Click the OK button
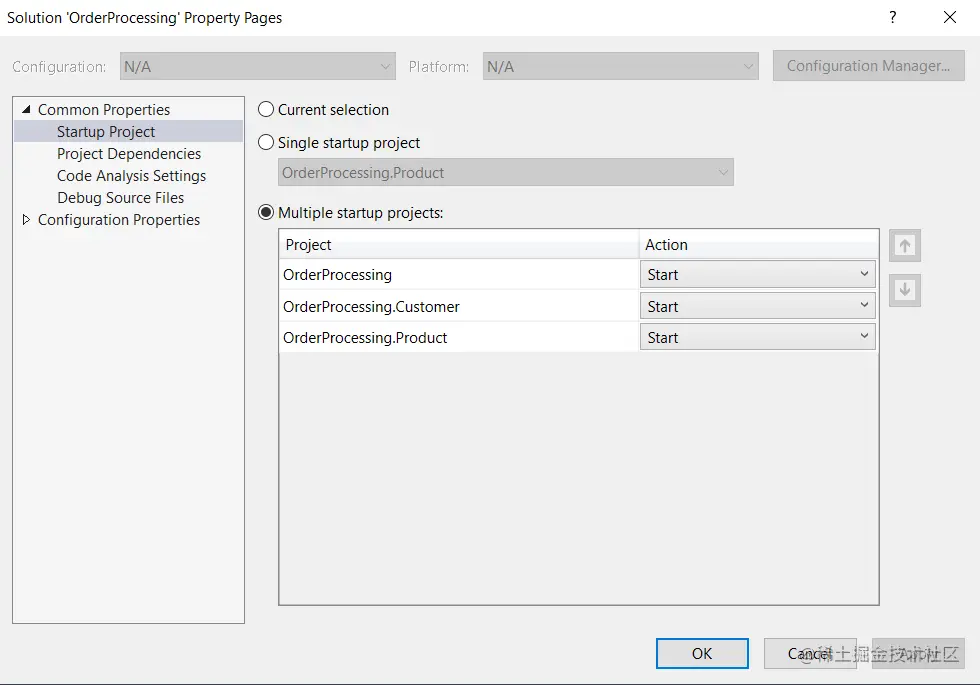Viewport: 980px width, 685px height. (701, 653)
